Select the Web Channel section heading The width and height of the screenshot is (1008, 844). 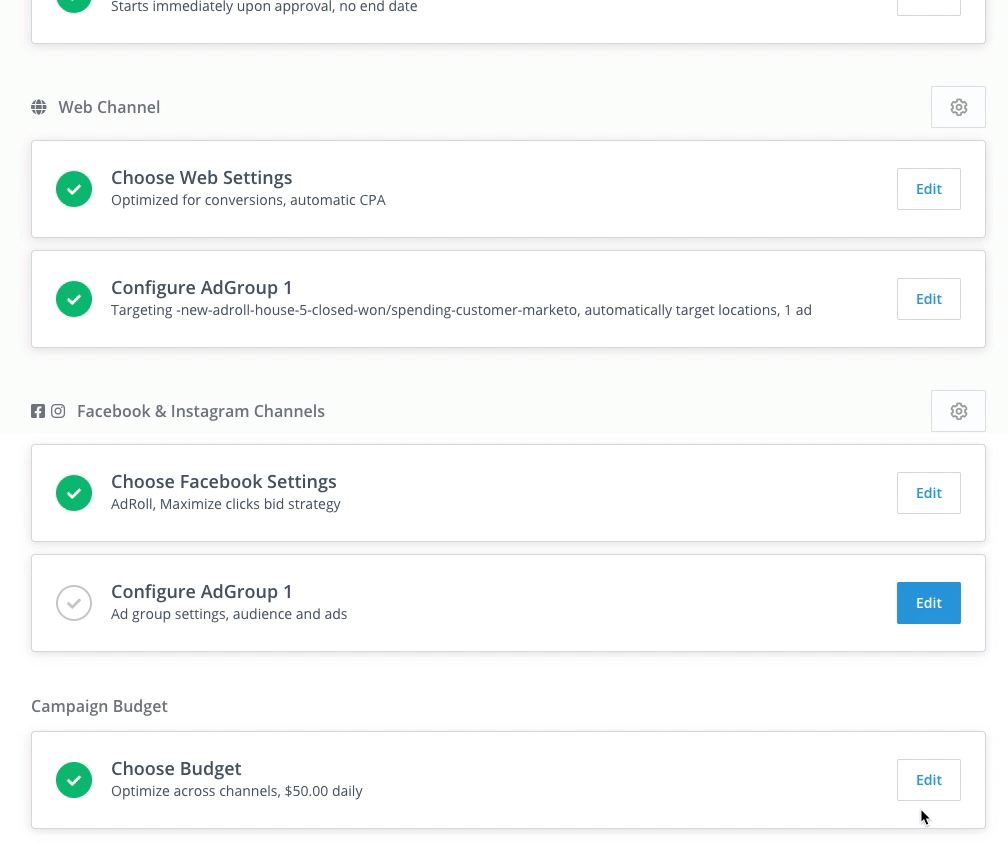coord(109,107)
